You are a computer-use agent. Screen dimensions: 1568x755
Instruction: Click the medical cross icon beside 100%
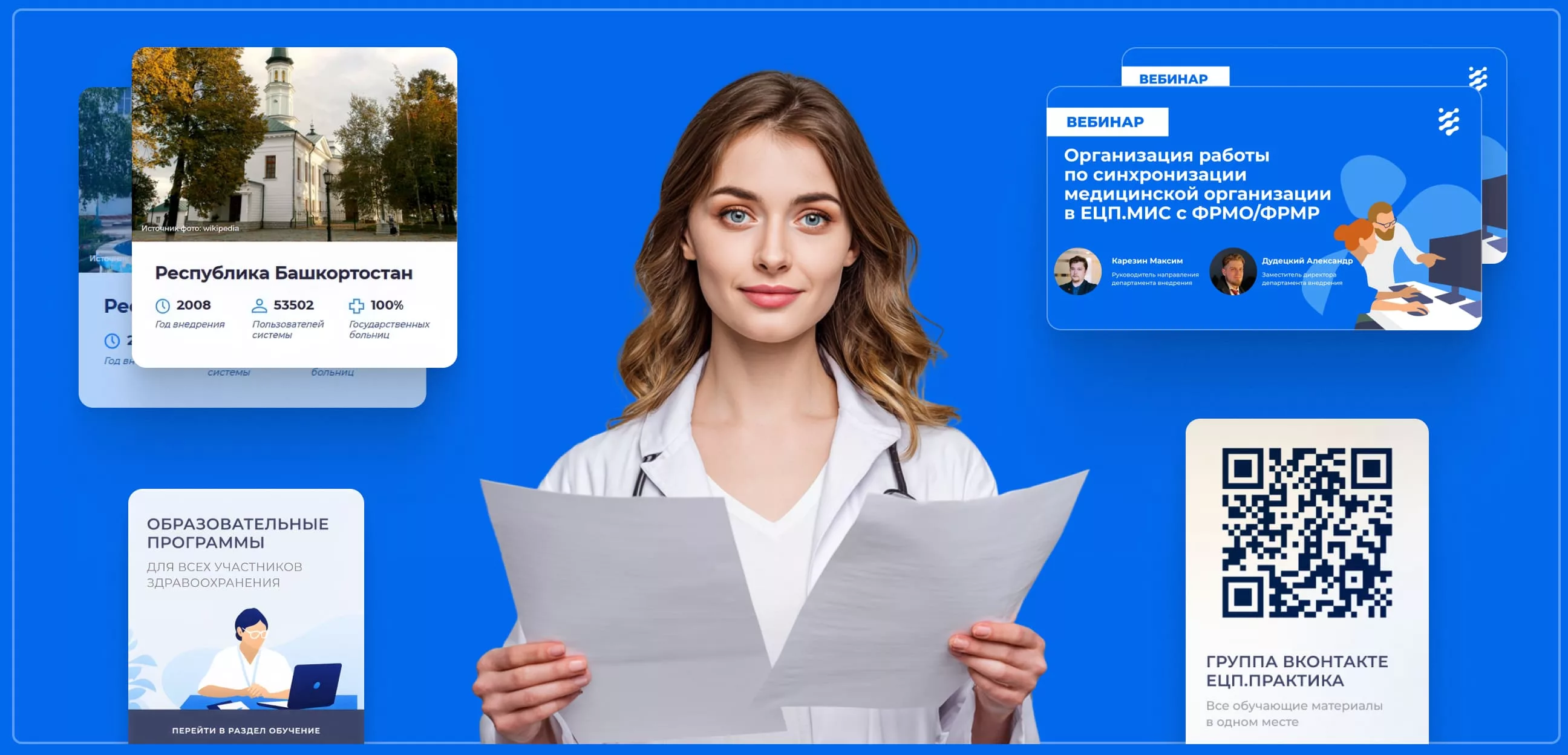[x=356, y=306]
